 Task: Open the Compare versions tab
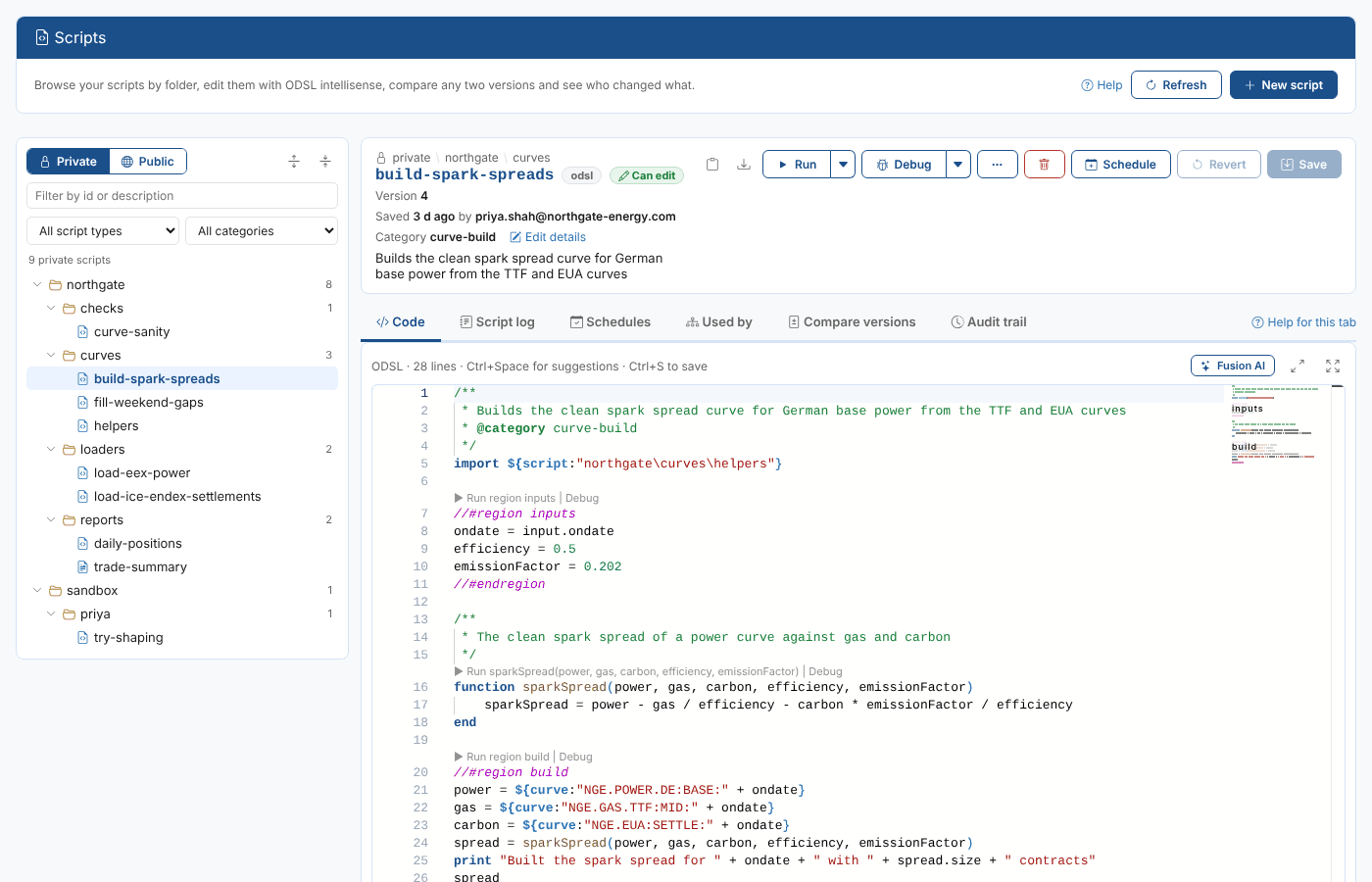[x=852, y=322]
